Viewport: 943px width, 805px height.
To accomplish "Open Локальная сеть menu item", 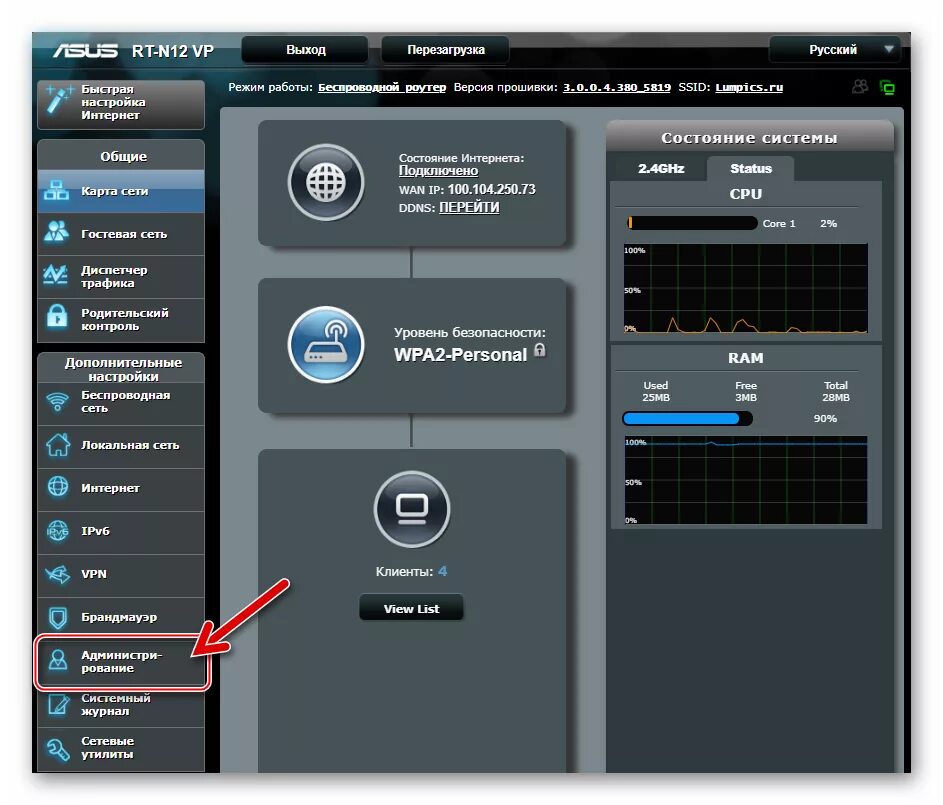I will click(x=121, y=445).
